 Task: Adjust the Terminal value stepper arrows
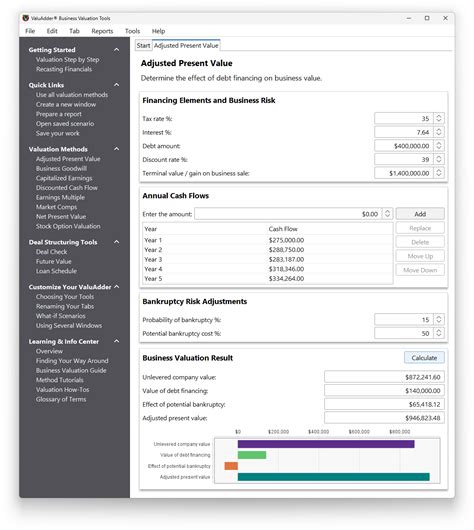coord(439,173)
